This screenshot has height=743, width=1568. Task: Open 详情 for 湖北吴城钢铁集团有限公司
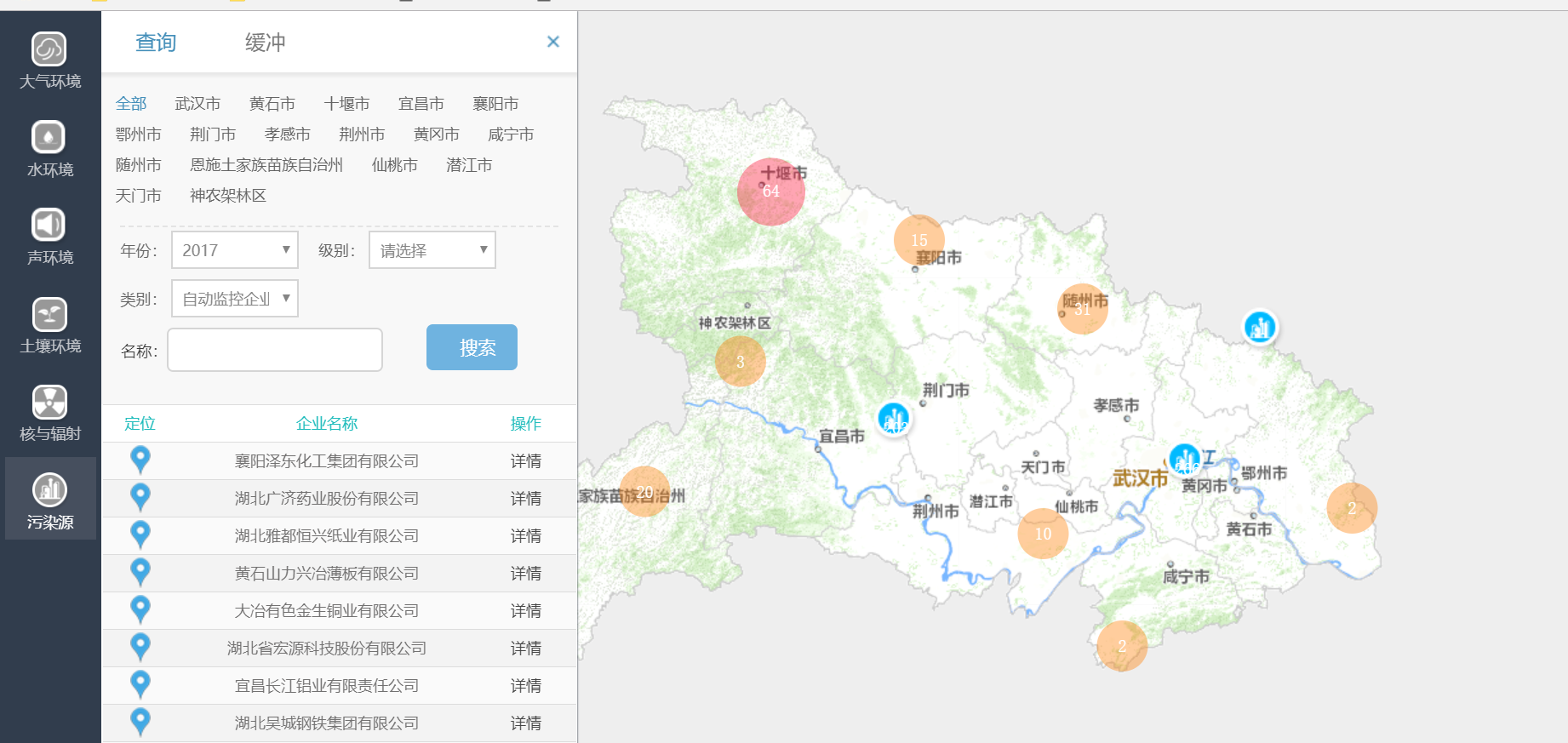526,723
